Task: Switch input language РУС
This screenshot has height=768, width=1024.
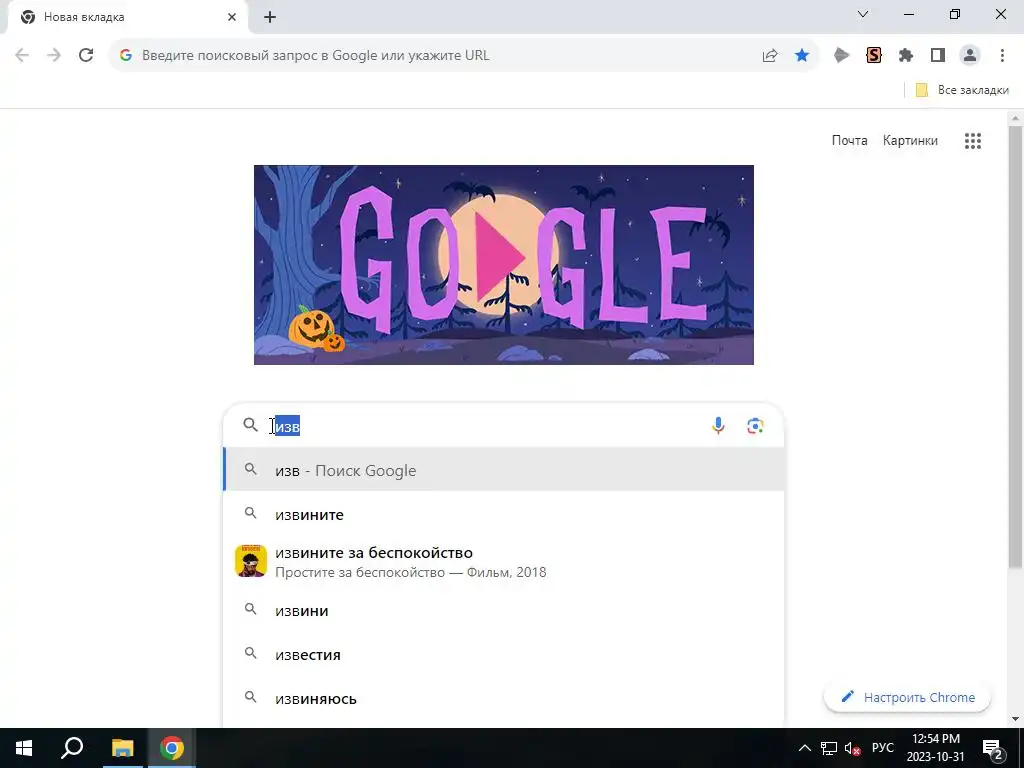Action: point(882,748)
